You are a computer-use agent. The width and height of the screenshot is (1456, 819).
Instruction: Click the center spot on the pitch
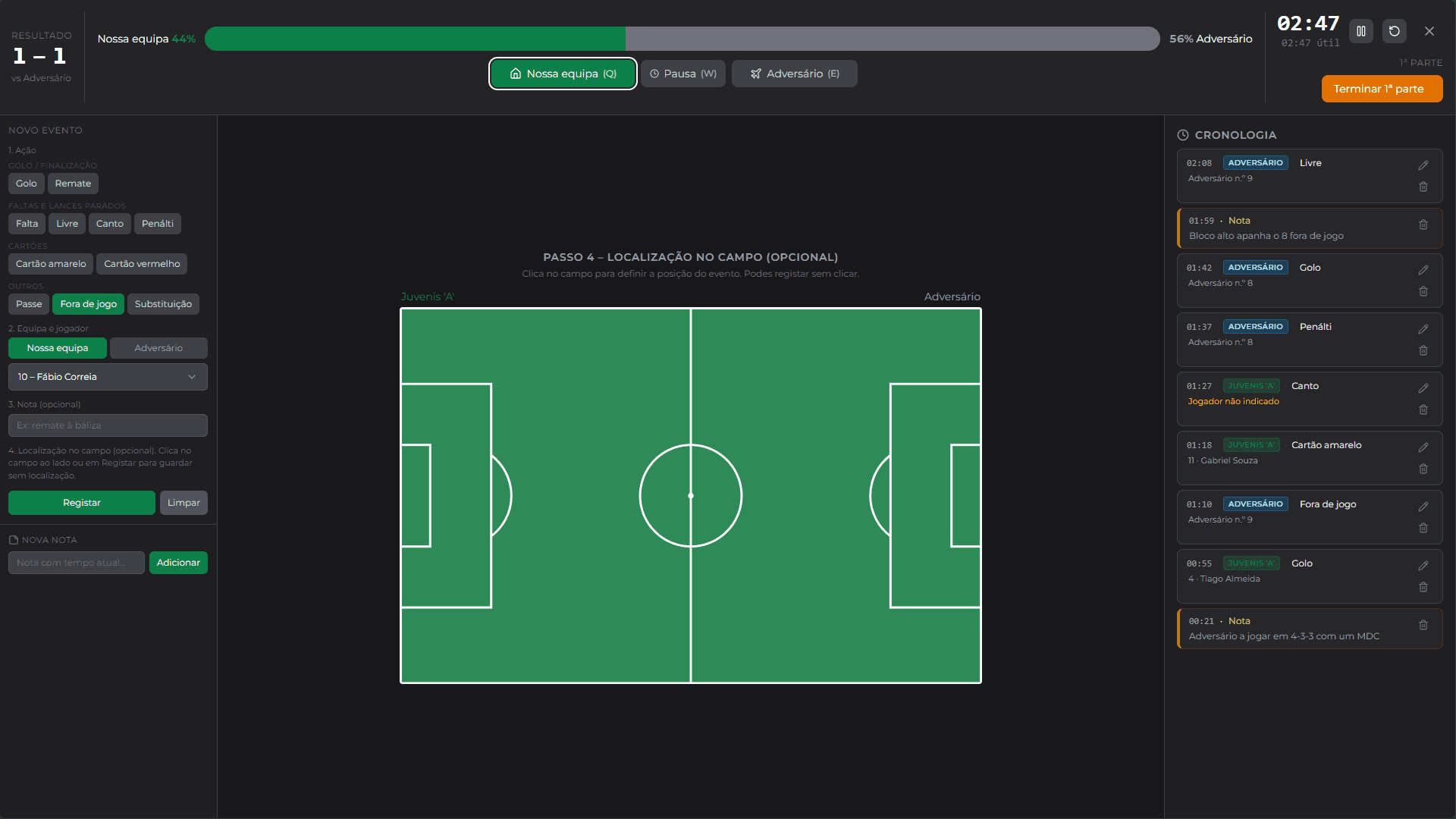coord(691,496)
